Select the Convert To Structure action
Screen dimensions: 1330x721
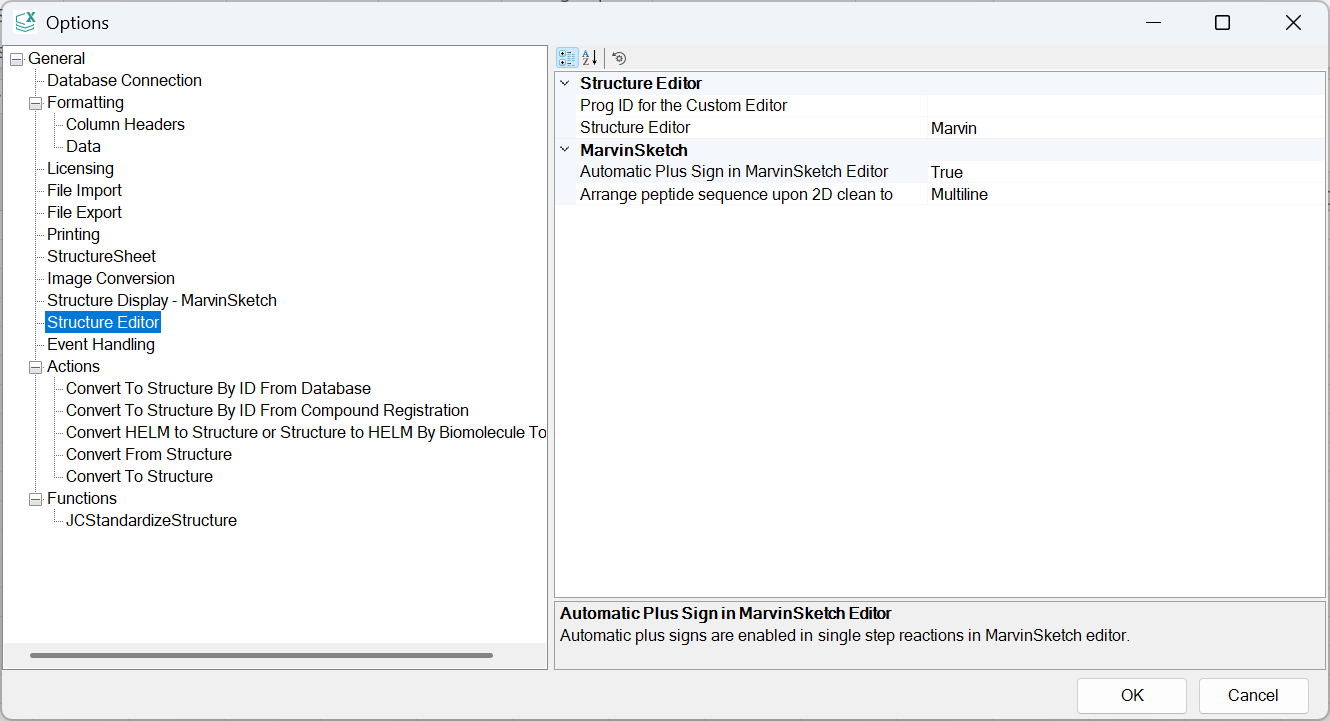139,477
